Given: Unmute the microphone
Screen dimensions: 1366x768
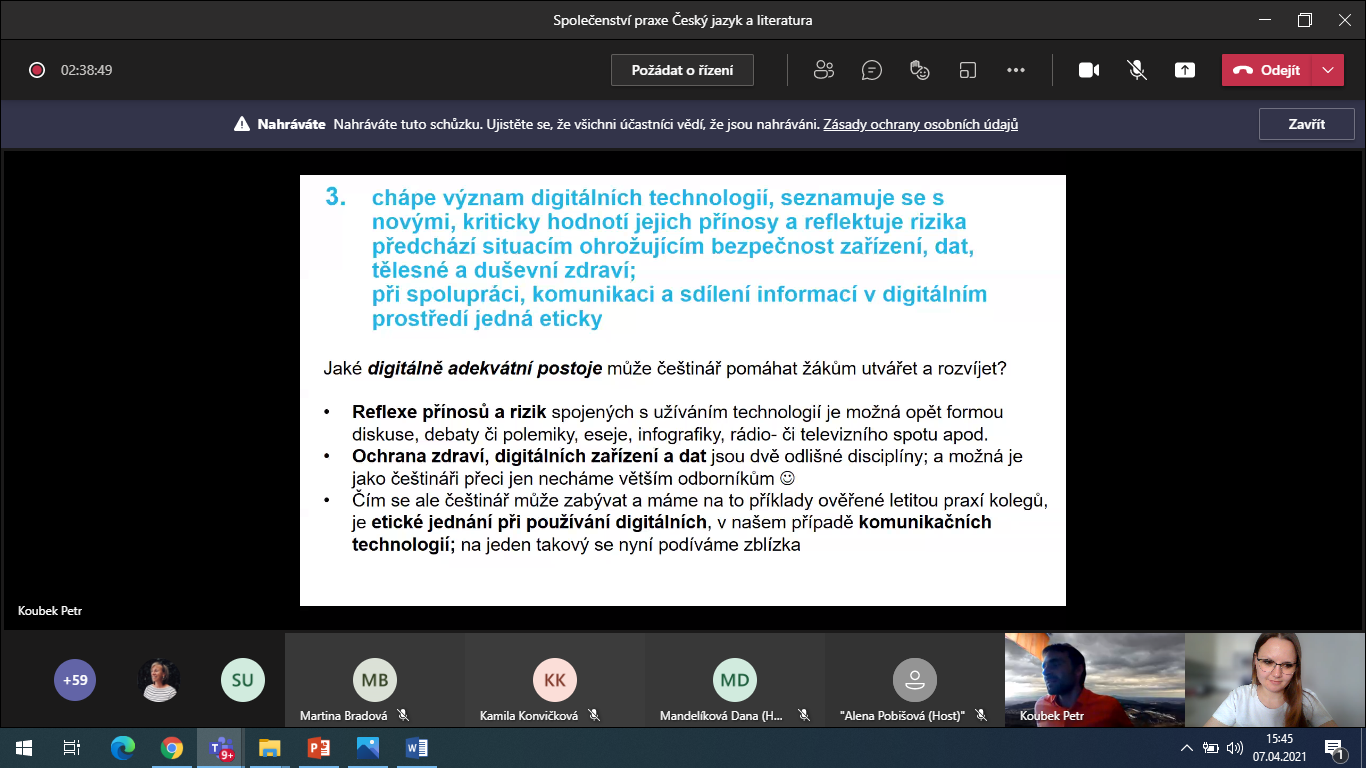Looking at the screenshot, I should point(1137,70).
